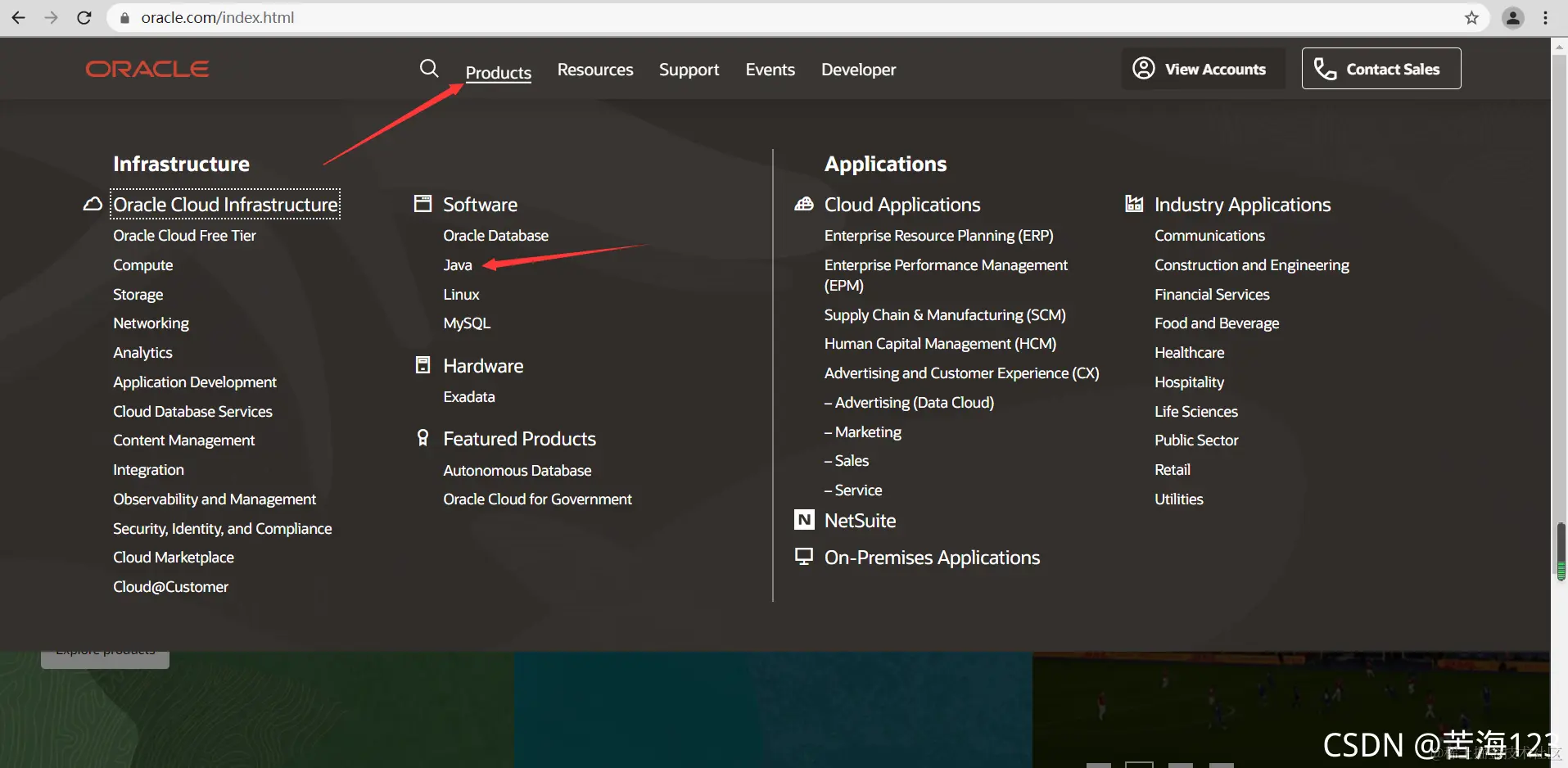The height and width of the screenshot is (768, 1568).
Task: Click the Linux link
Action: [x=461, y=294]
